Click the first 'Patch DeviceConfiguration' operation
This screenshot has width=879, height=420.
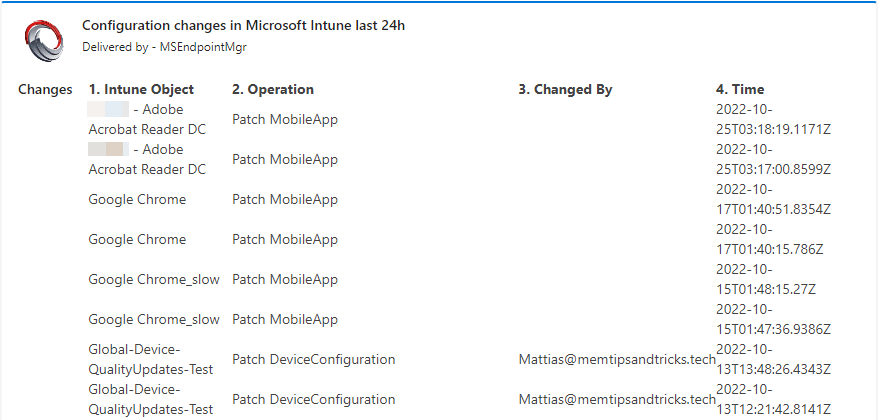[314, 359]
